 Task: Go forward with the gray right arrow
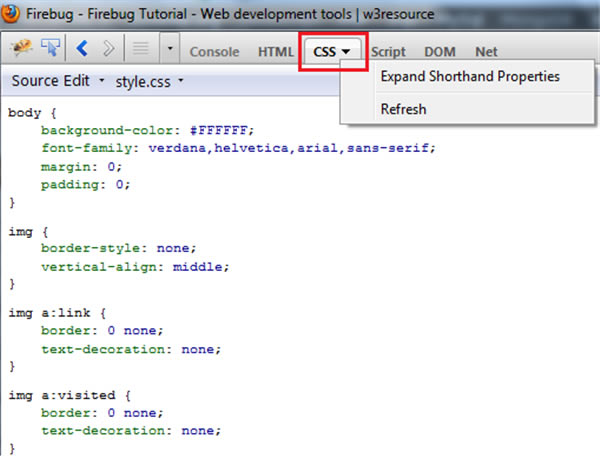[108, 49]
